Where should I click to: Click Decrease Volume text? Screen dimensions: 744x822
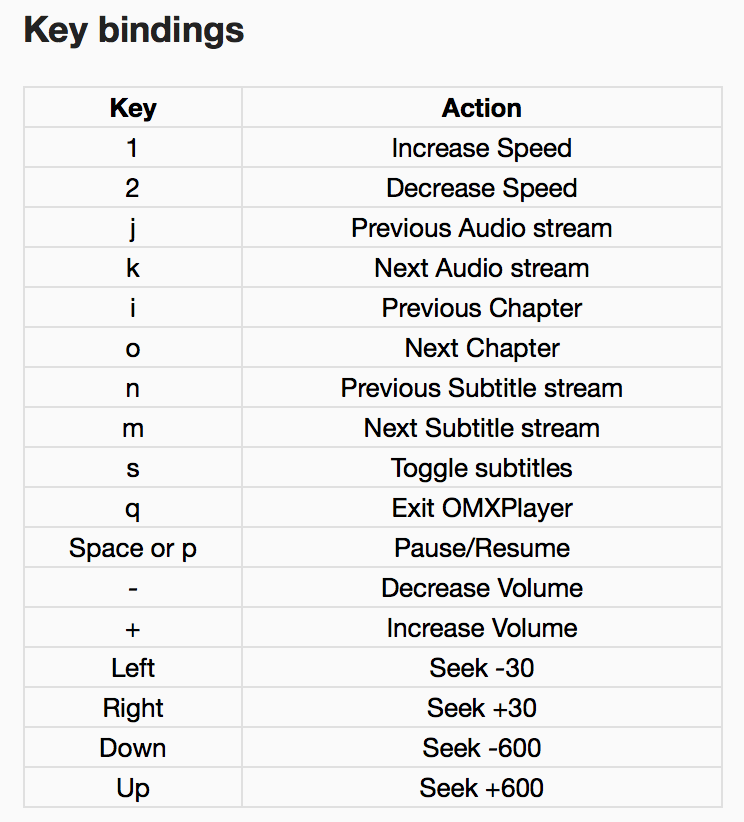(481, 588)
